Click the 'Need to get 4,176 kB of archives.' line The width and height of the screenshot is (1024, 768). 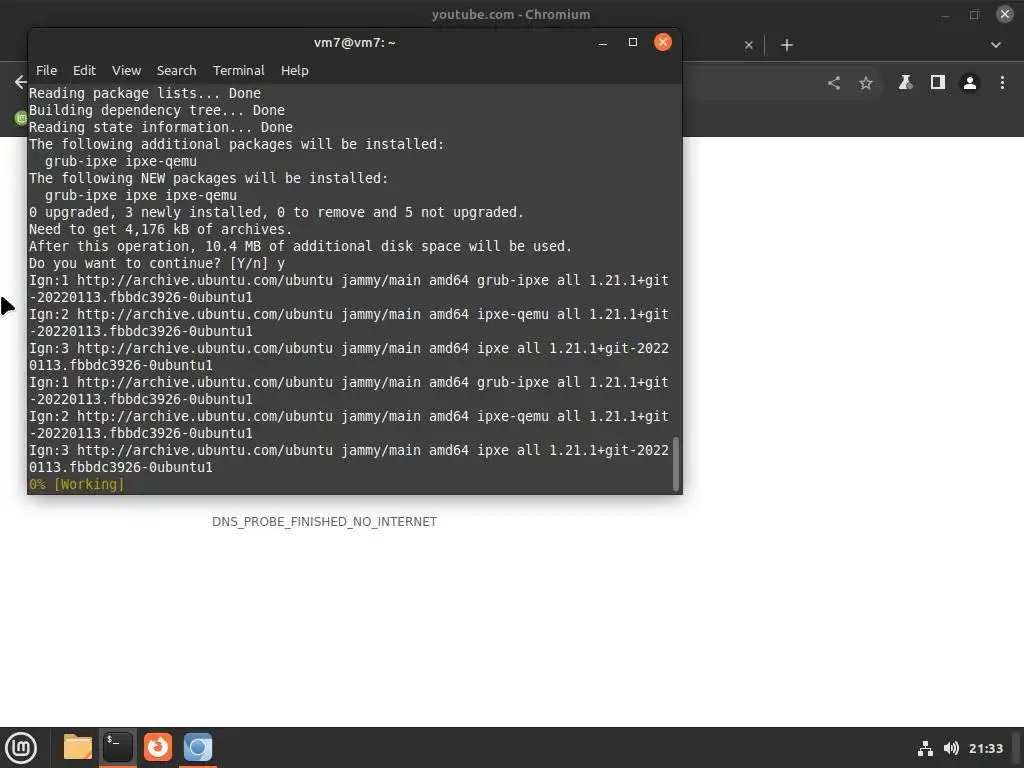[x=160, y=229]
